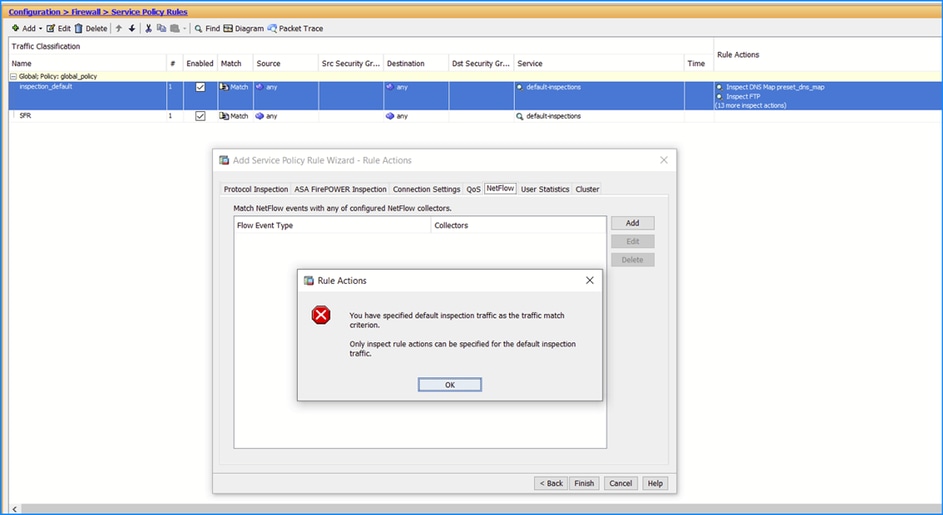The width and height of the screenshot is (943, 515).
Task: Move rule up with the up arrow
Action: [118, 28]
